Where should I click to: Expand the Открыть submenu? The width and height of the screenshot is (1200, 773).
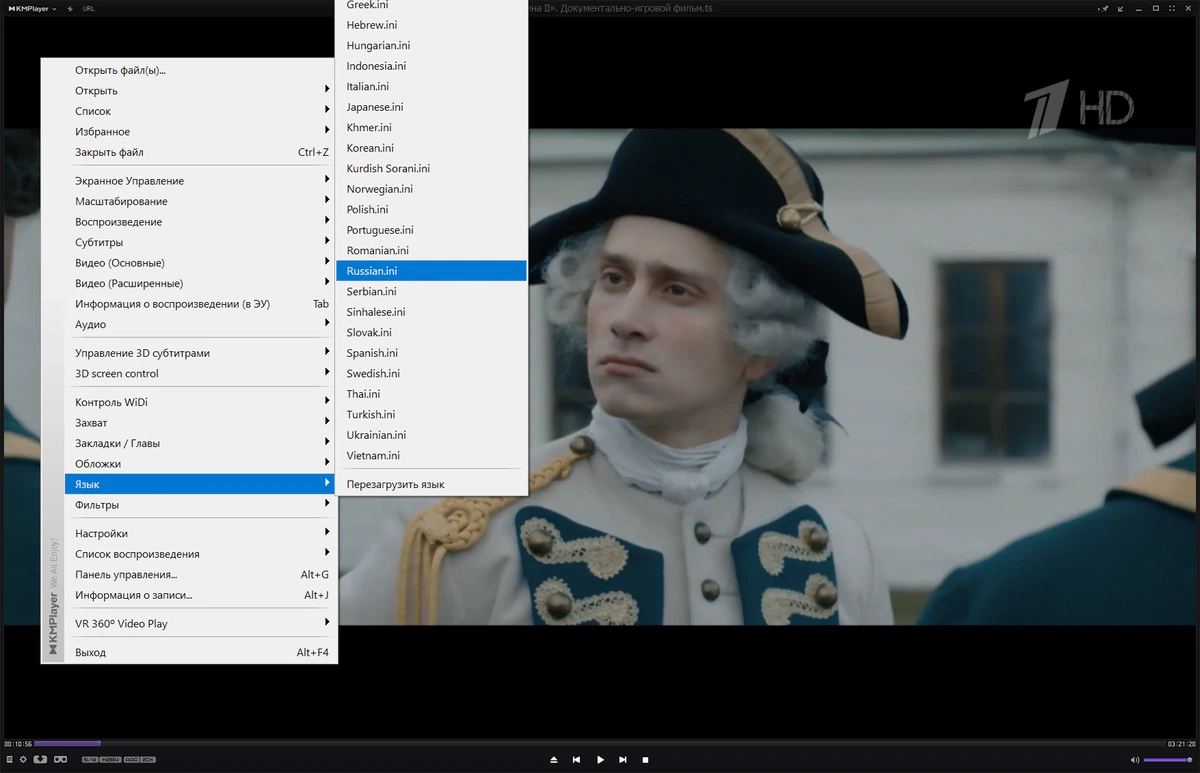201,91
